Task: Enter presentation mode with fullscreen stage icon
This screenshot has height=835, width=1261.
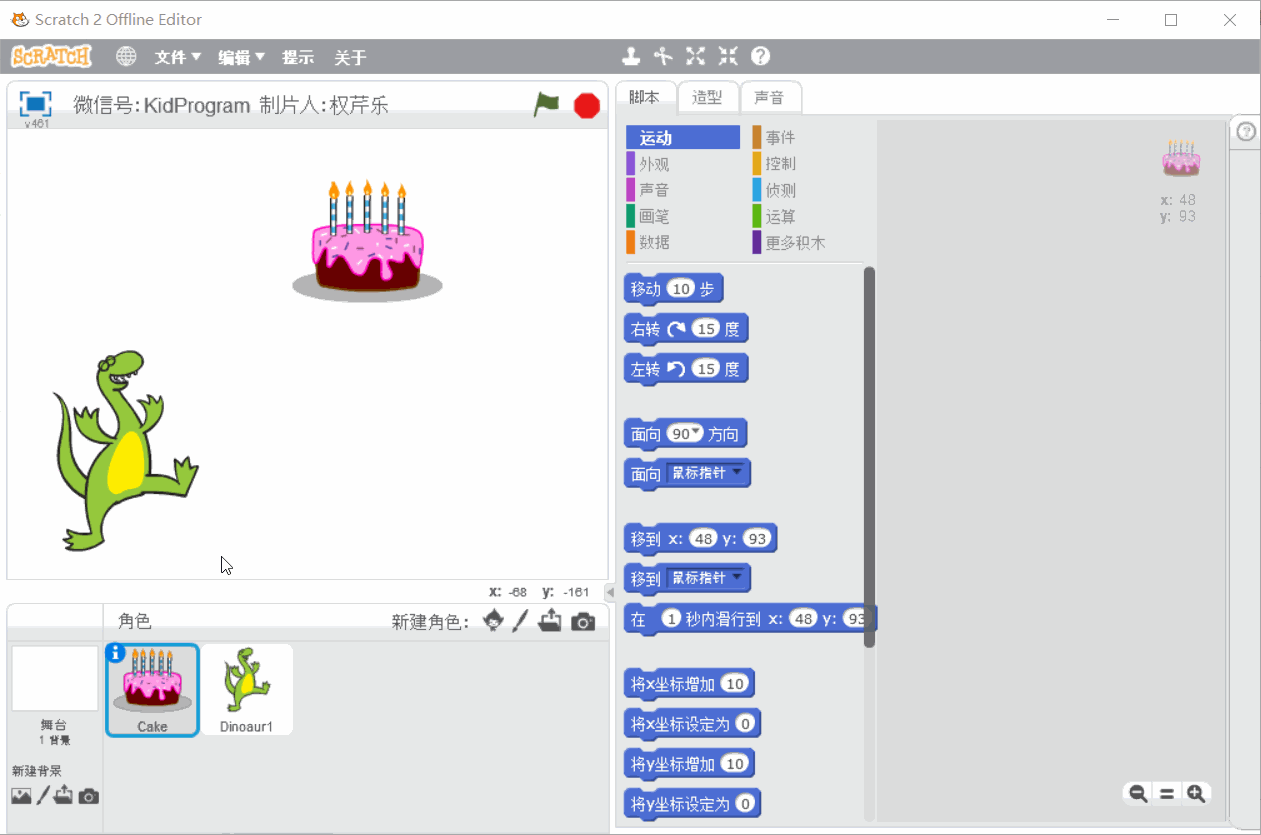Action: click(x=35, y=104)
